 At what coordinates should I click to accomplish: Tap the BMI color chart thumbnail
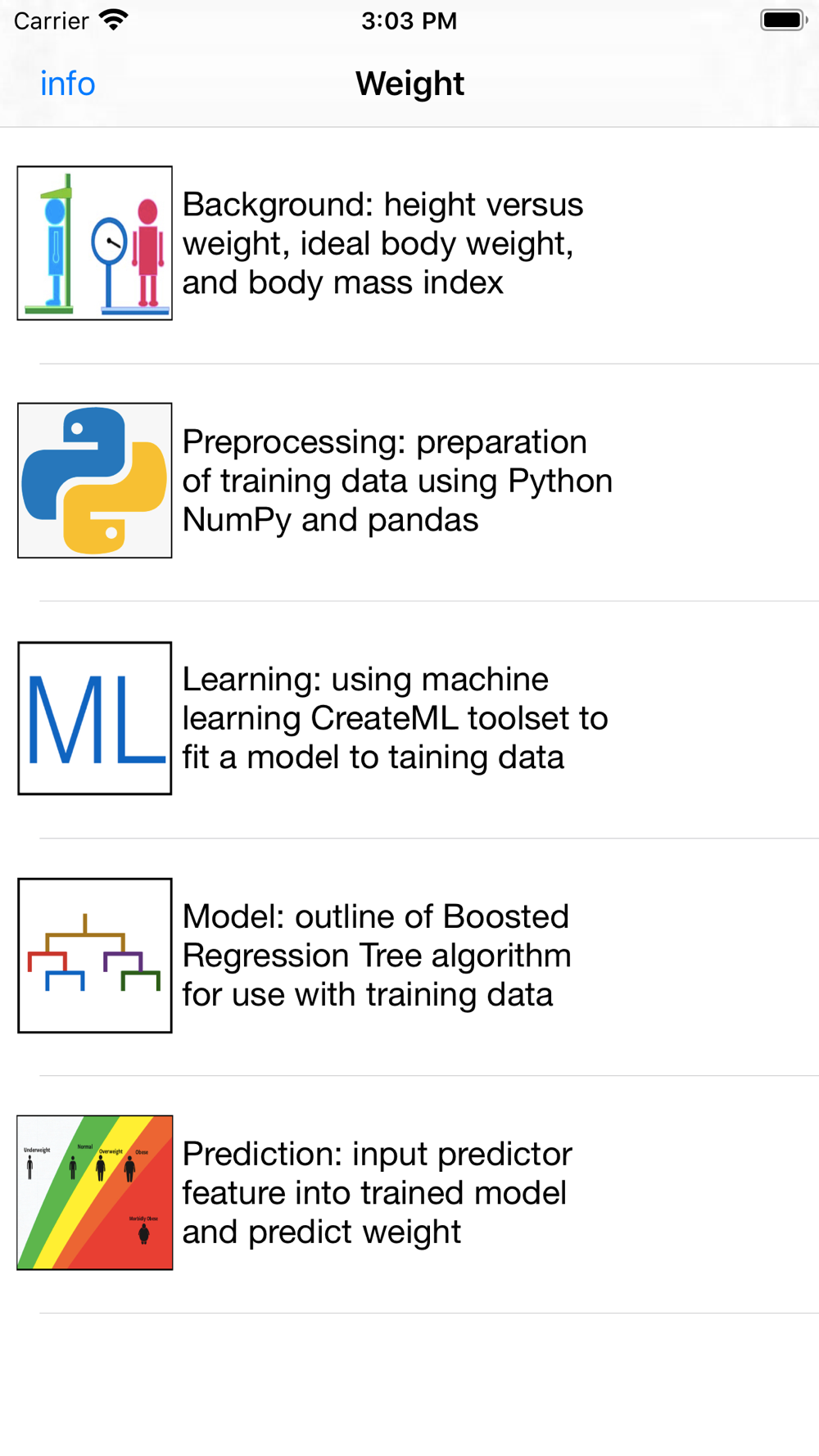point(95,1192)
